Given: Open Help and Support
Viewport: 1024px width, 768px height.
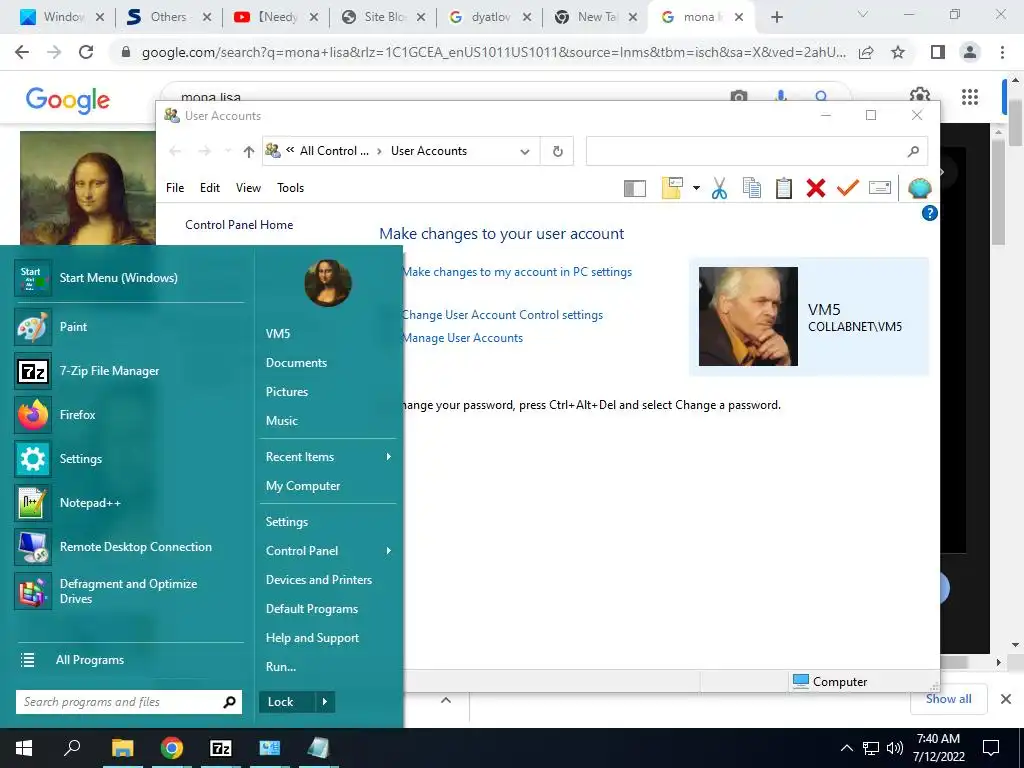Looking at the screenshot, I should (x=328, y=638).
